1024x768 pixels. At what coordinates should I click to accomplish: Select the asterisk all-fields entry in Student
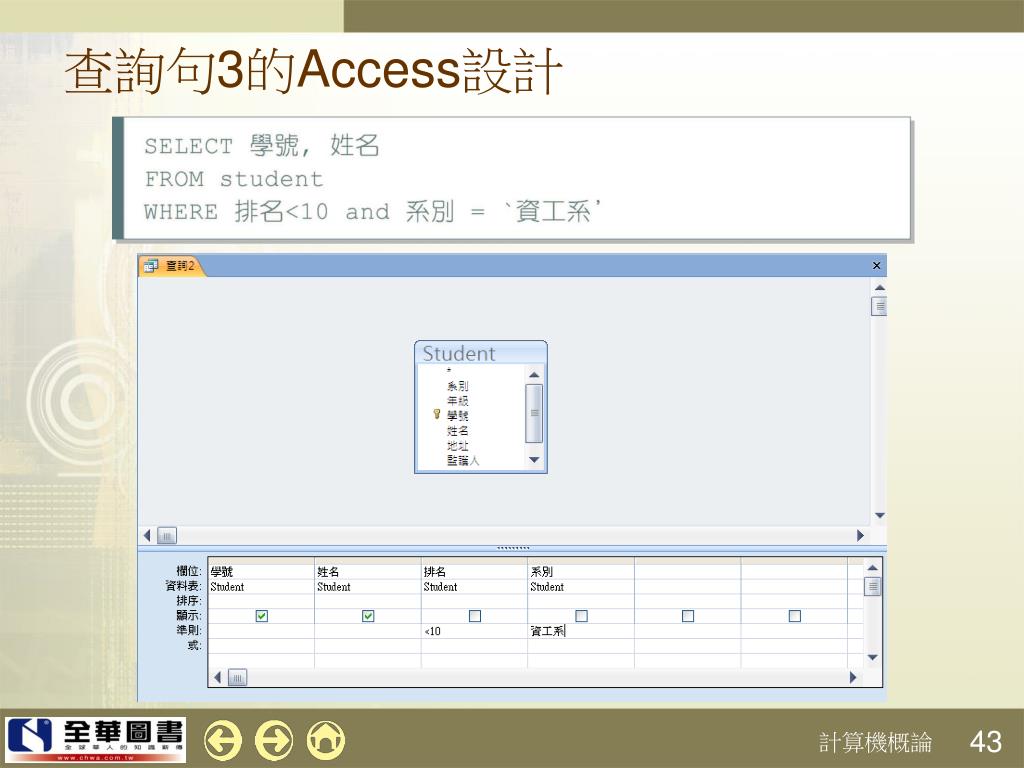click(449, 372)
